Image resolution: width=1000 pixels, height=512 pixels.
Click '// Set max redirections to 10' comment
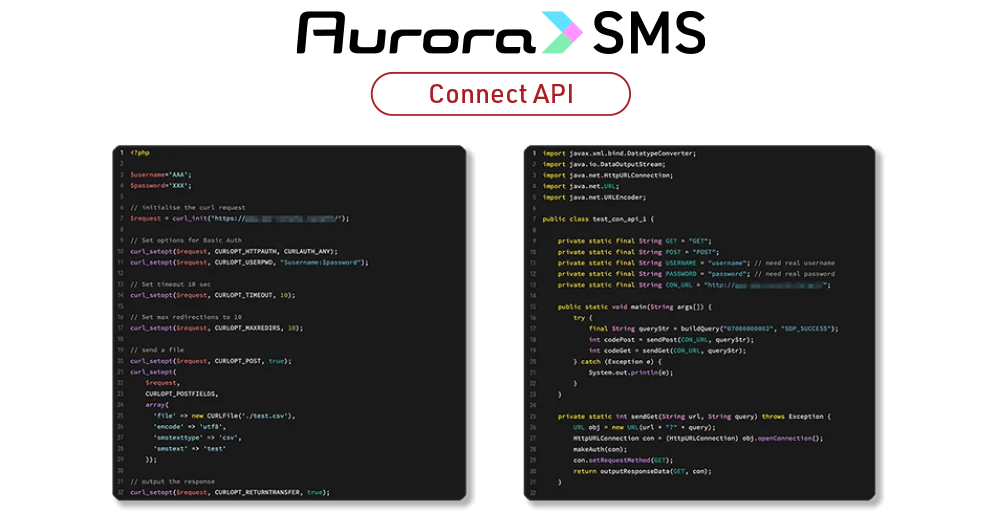pos(186,317)
